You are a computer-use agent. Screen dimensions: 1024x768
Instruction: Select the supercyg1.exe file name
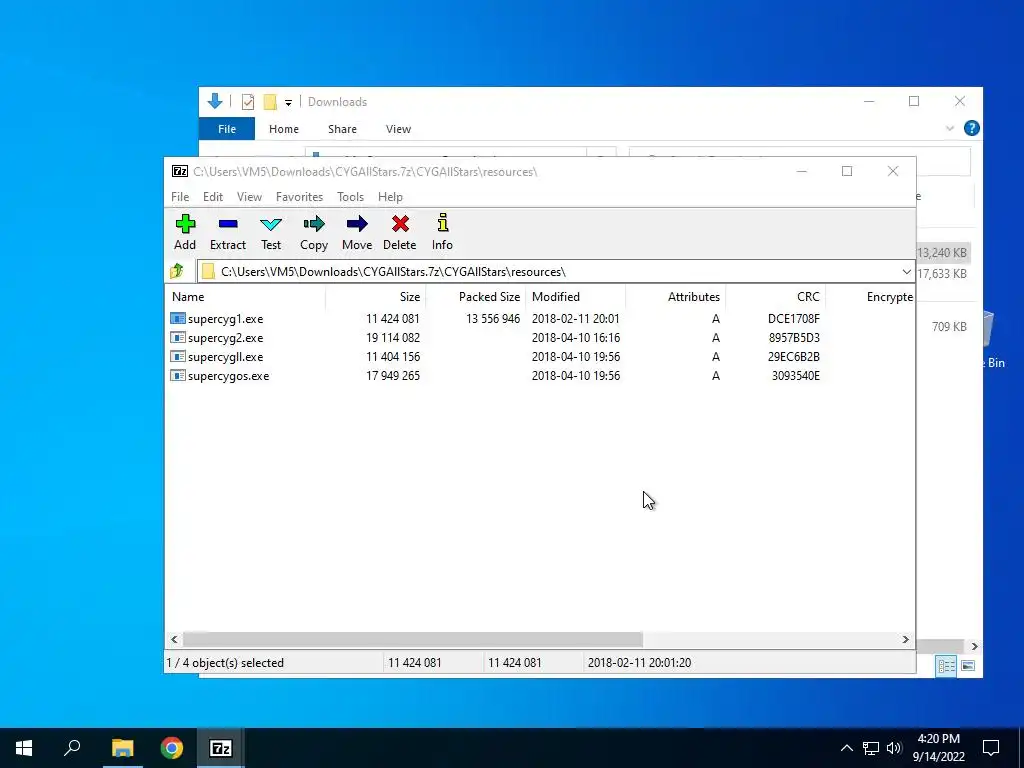[x=225, y=319]
